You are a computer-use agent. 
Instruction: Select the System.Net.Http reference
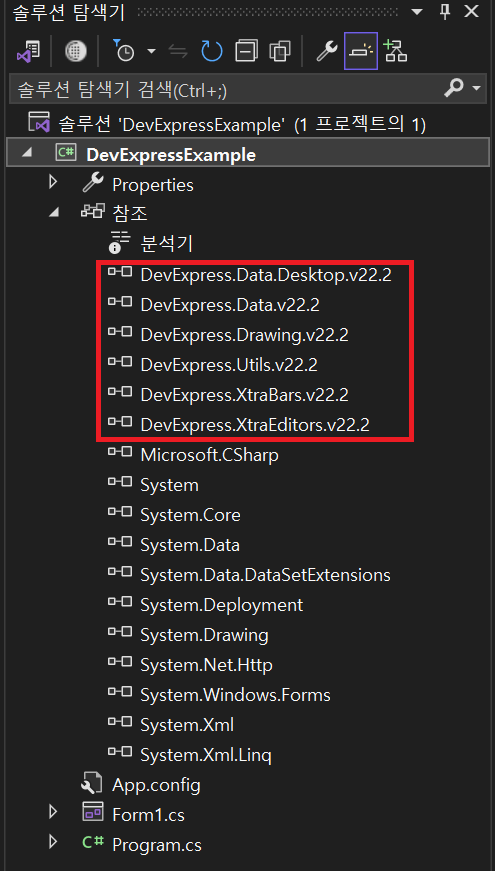pyautogui.click(x=206, y=665)
